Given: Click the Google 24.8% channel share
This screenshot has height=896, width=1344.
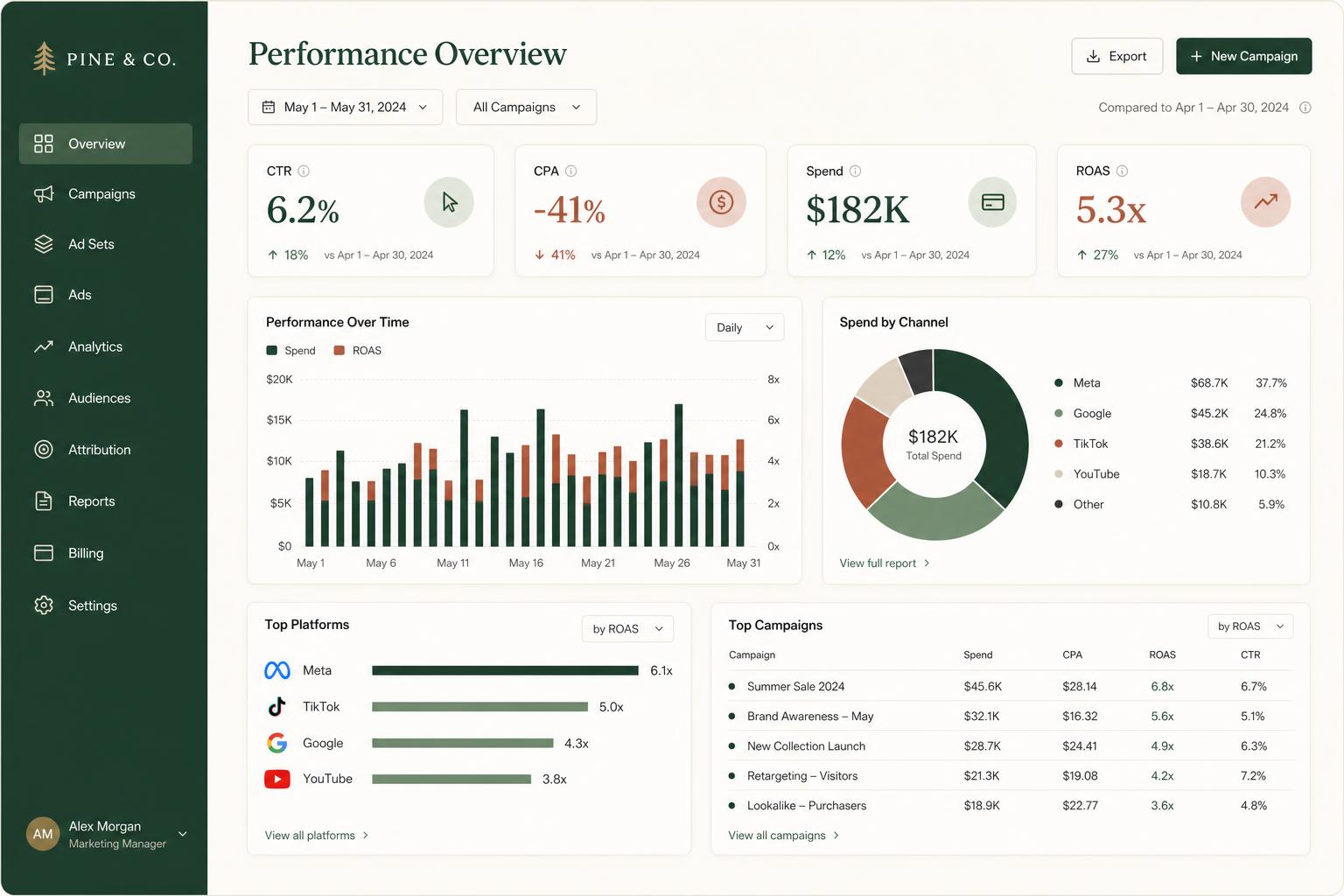Looking at the screenshot, I should pos(1270,414).
